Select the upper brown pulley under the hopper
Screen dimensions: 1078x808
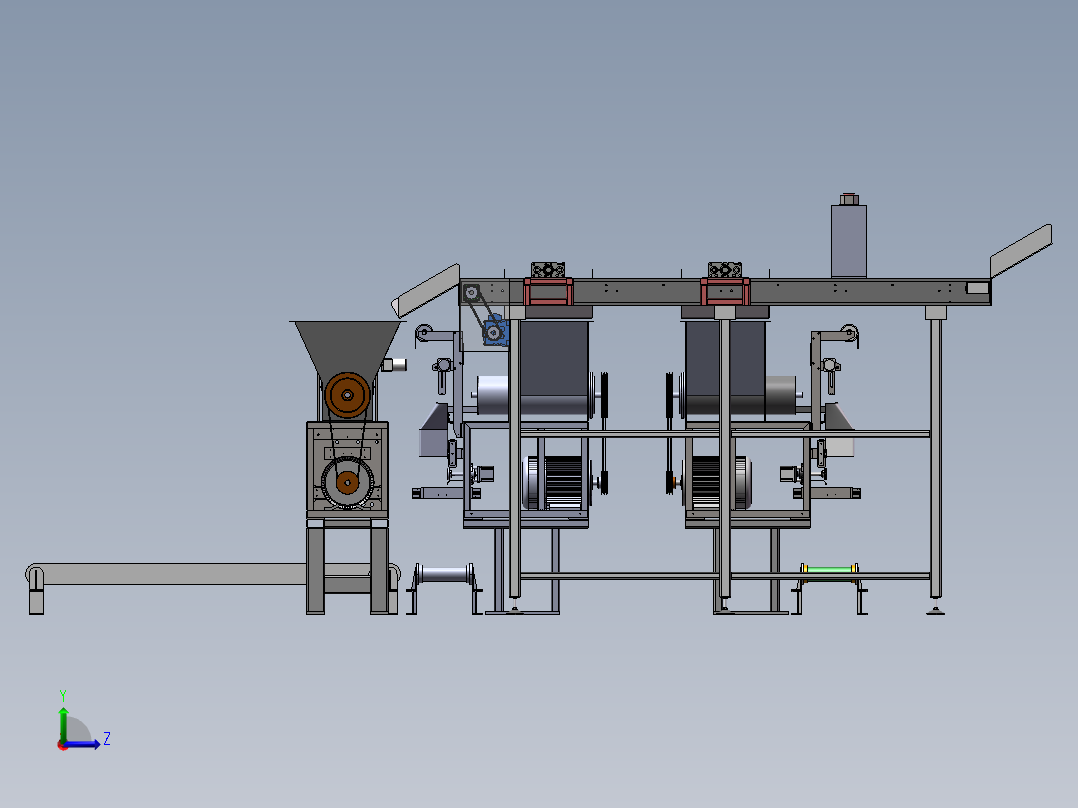coord(347,395)
